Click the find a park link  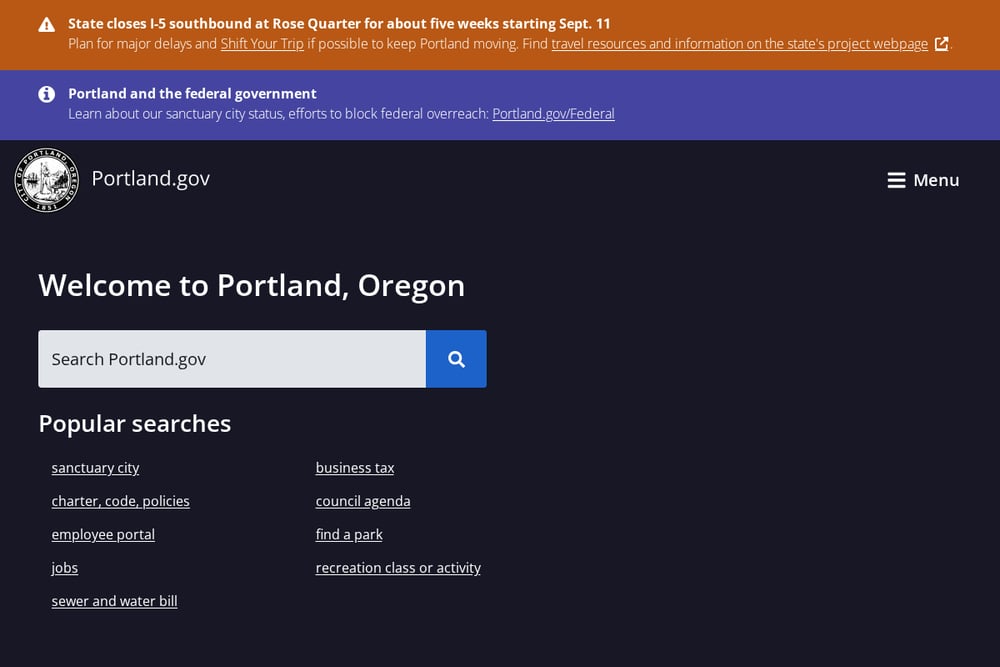coord(349,534)
